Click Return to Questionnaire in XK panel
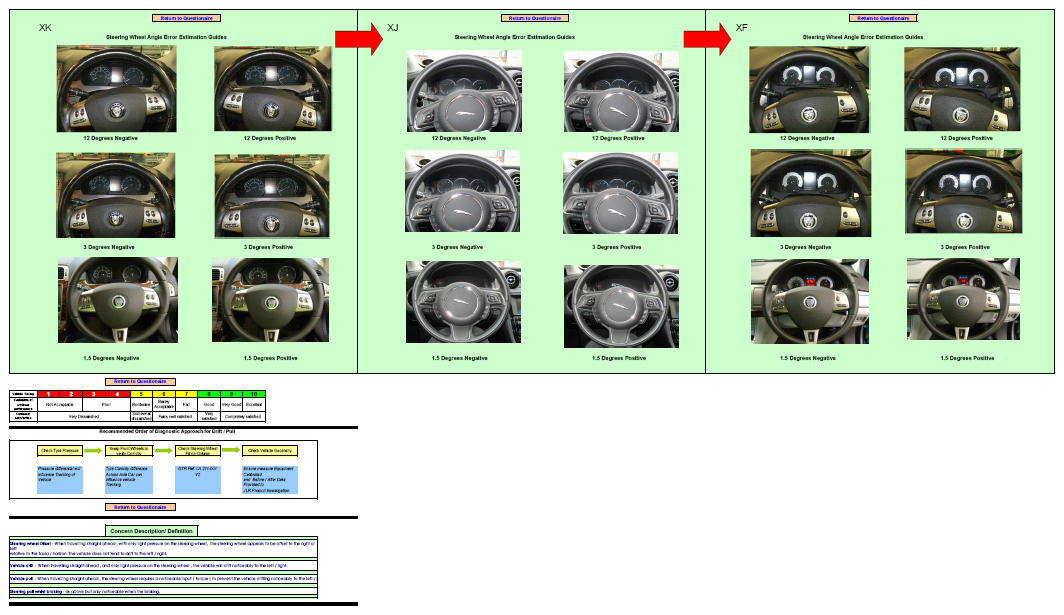The height and width of the screenshot is (615, 1064). click(187, 18)
